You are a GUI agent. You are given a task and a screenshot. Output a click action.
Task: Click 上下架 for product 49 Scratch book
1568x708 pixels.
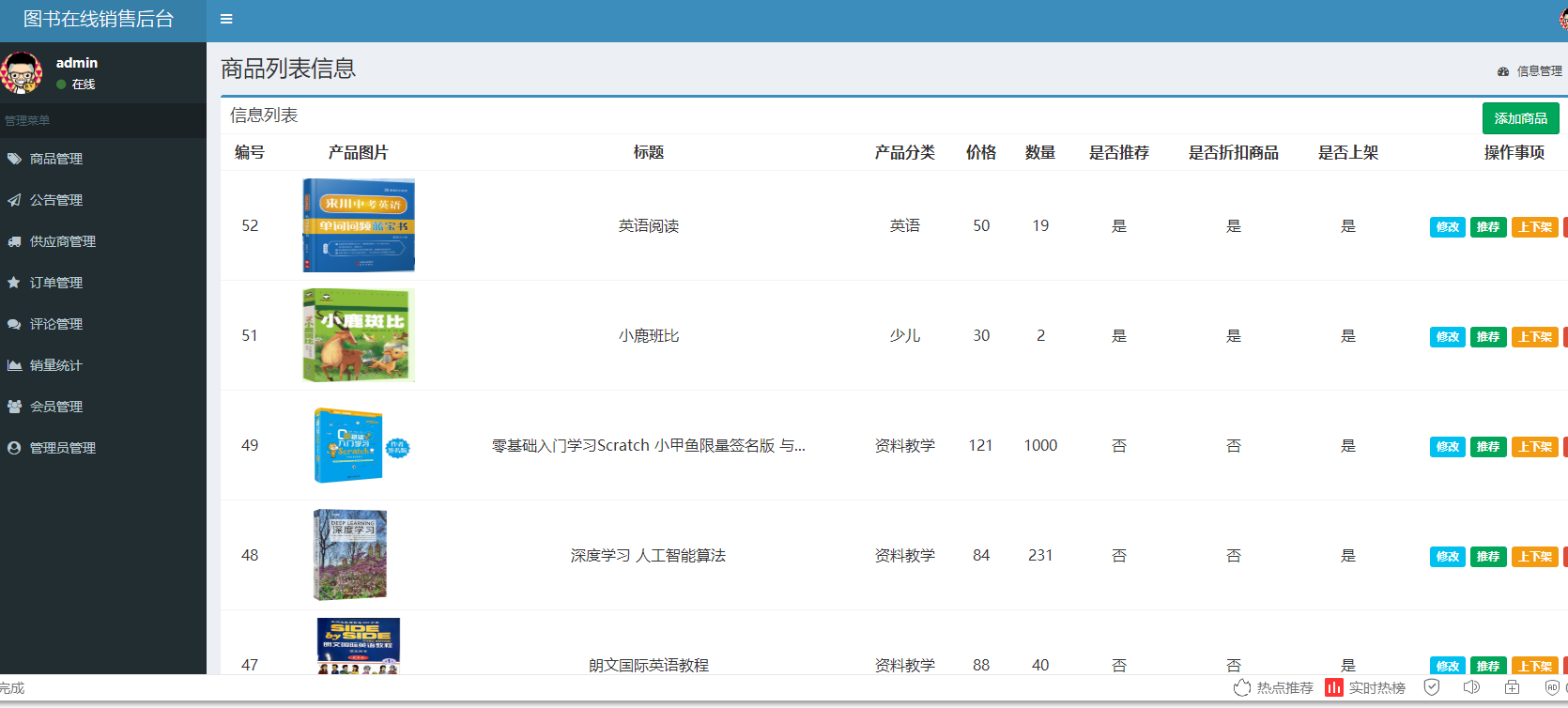pyautogui.click(x=1534, y=447)
